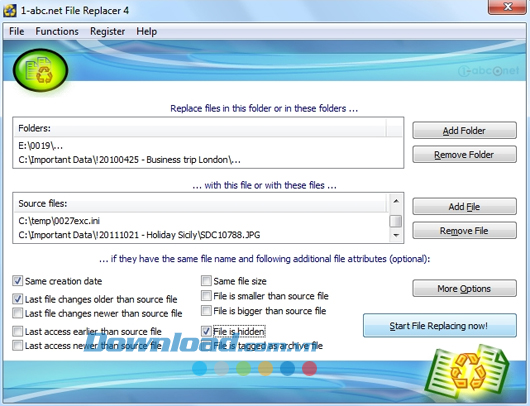Check File is bigger than source file
Viewport: 530px width, 406px height.
click(x=206, y=310)
